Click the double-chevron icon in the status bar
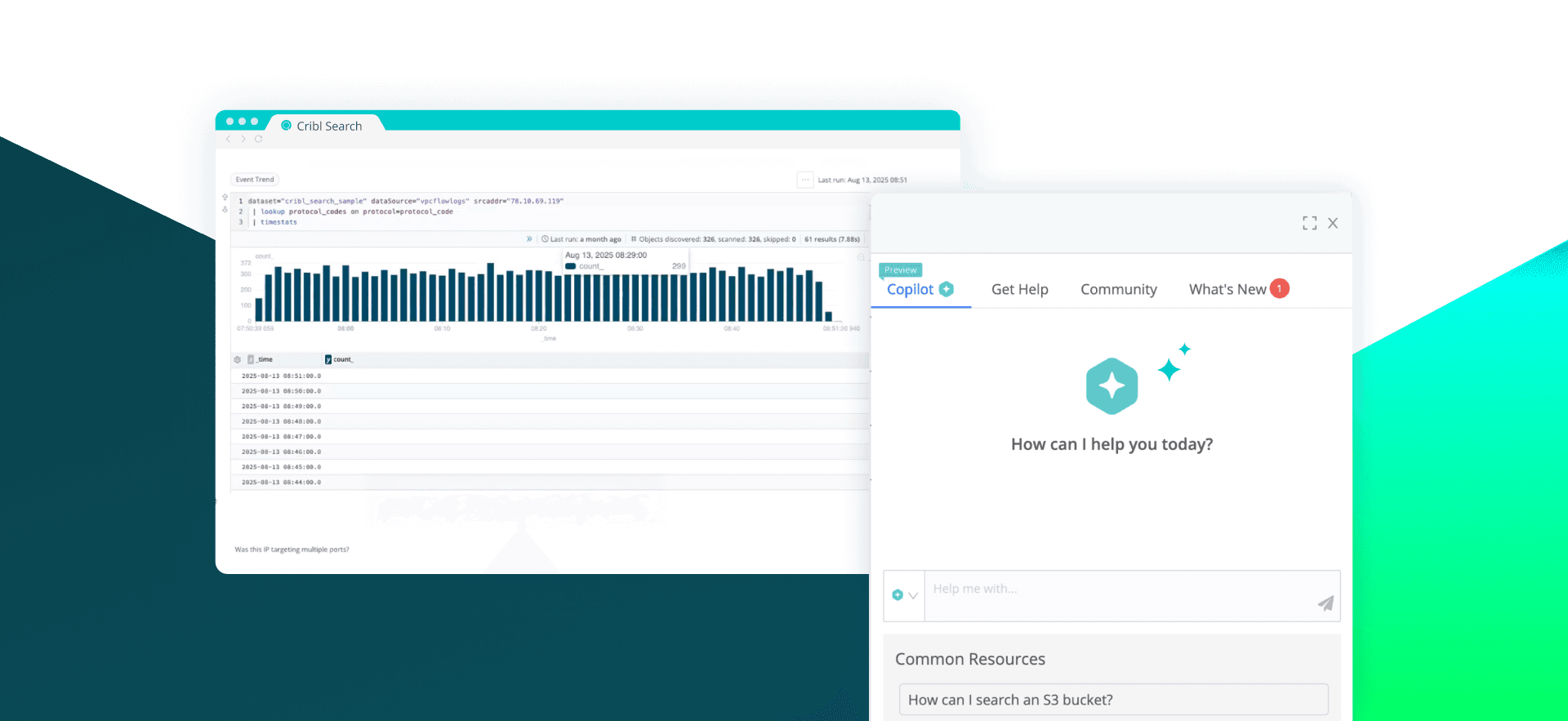Image resolution: width=1568 pixels, height=721 pixels. click(529, 239)
